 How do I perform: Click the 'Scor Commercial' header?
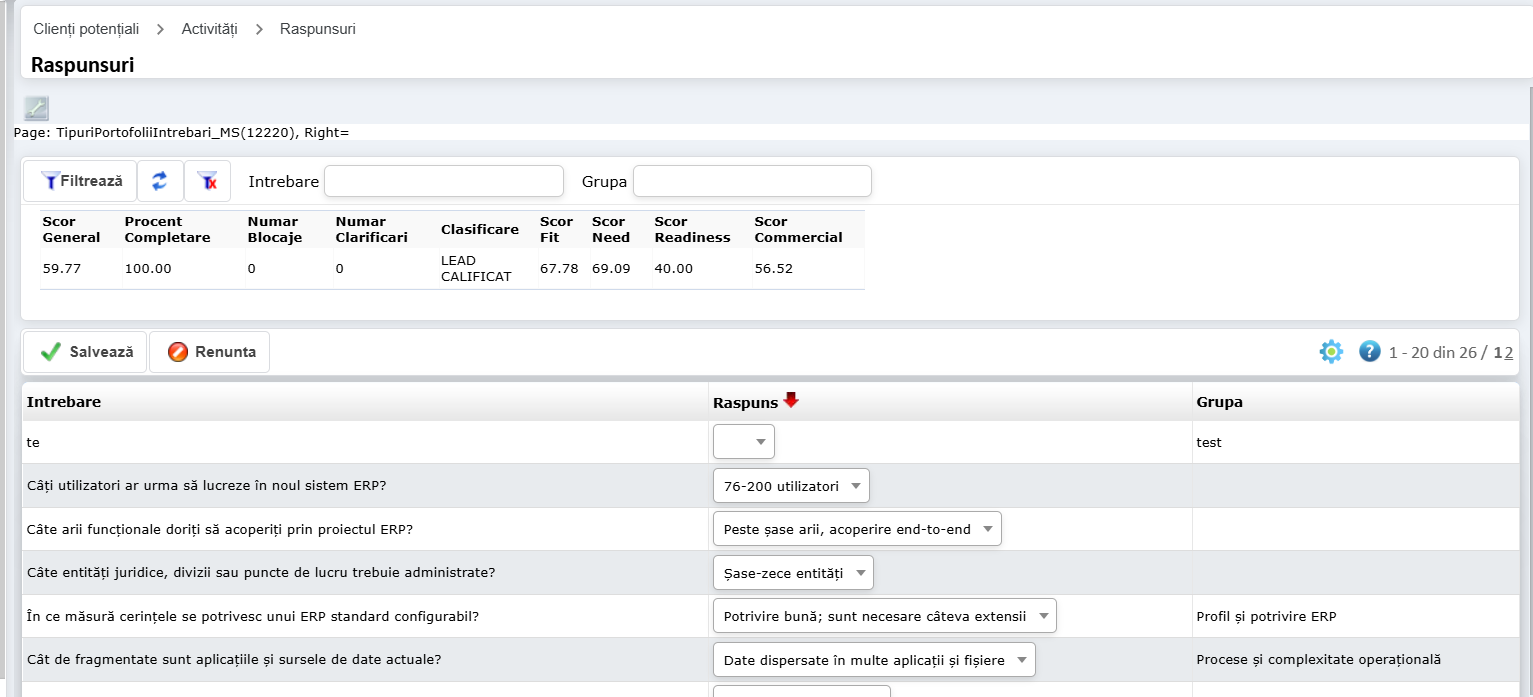[x=799, y=229]
